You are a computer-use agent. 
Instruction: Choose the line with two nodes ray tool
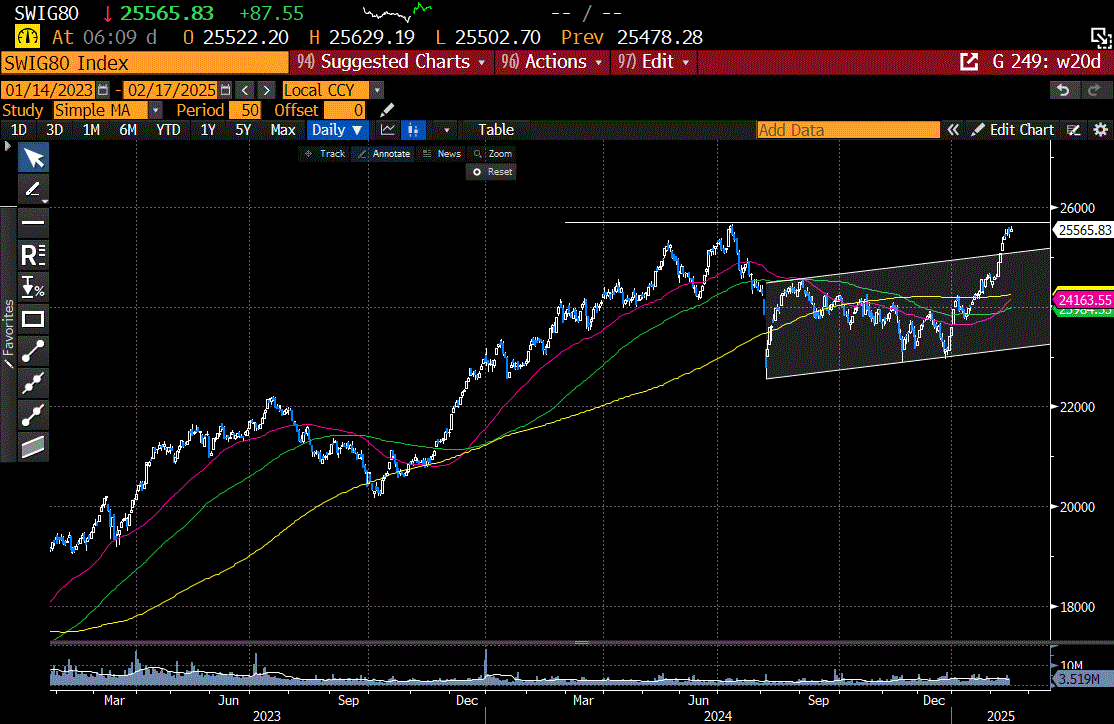point(33,415)
